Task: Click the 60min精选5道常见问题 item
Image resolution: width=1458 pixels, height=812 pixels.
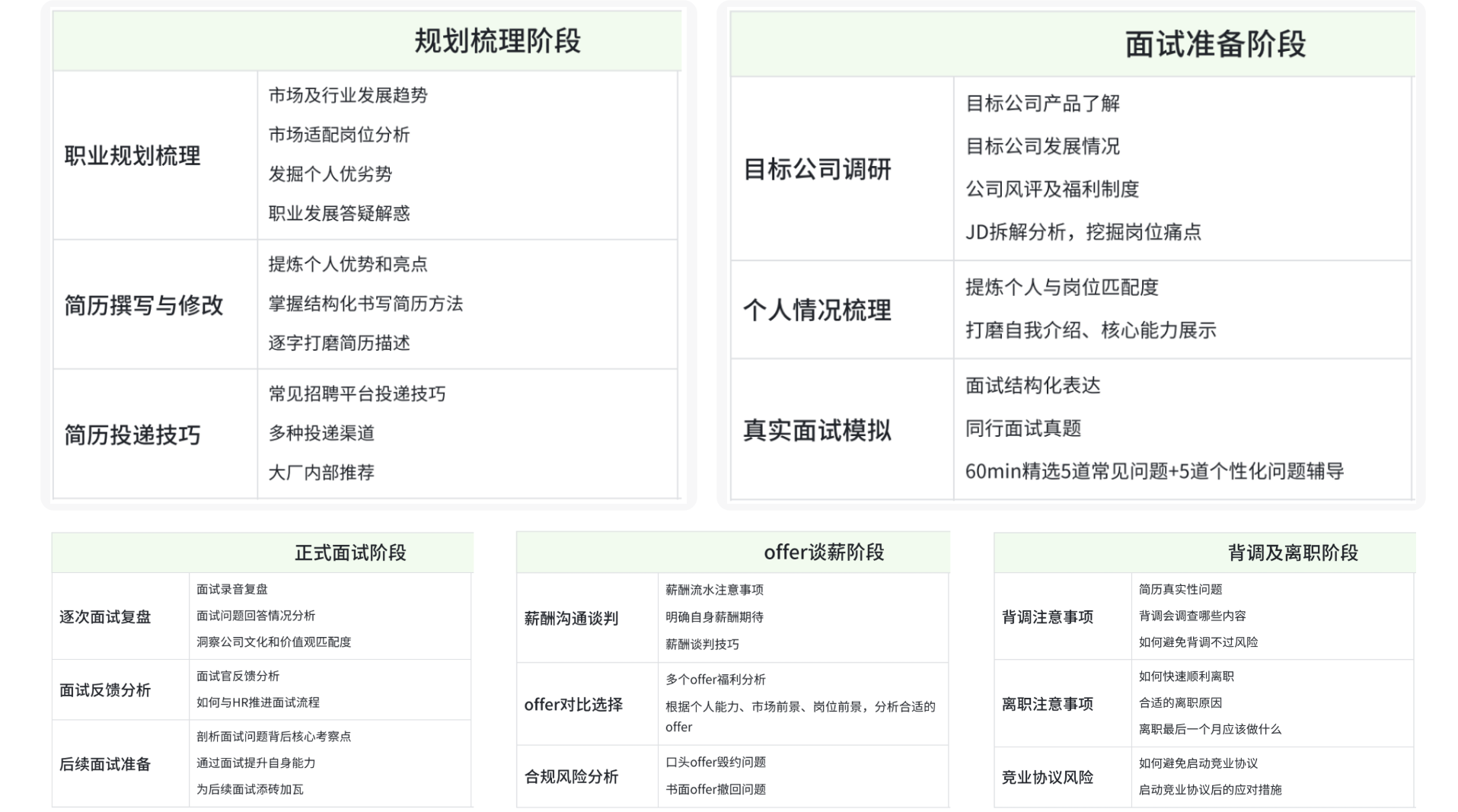Action: pyautogui.click(x=1153, y=472)
